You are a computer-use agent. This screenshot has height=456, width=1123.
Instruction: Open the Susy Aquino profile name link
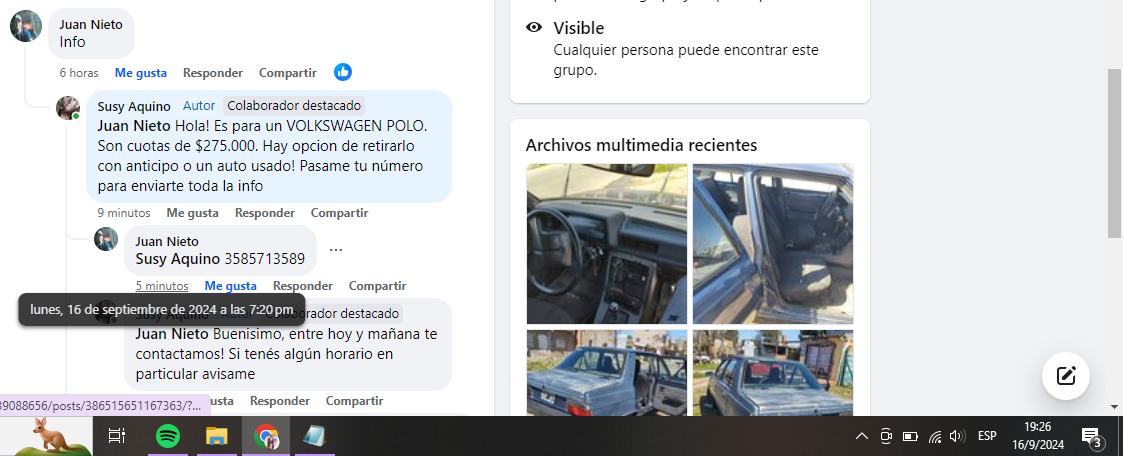(x=134, y=106)
